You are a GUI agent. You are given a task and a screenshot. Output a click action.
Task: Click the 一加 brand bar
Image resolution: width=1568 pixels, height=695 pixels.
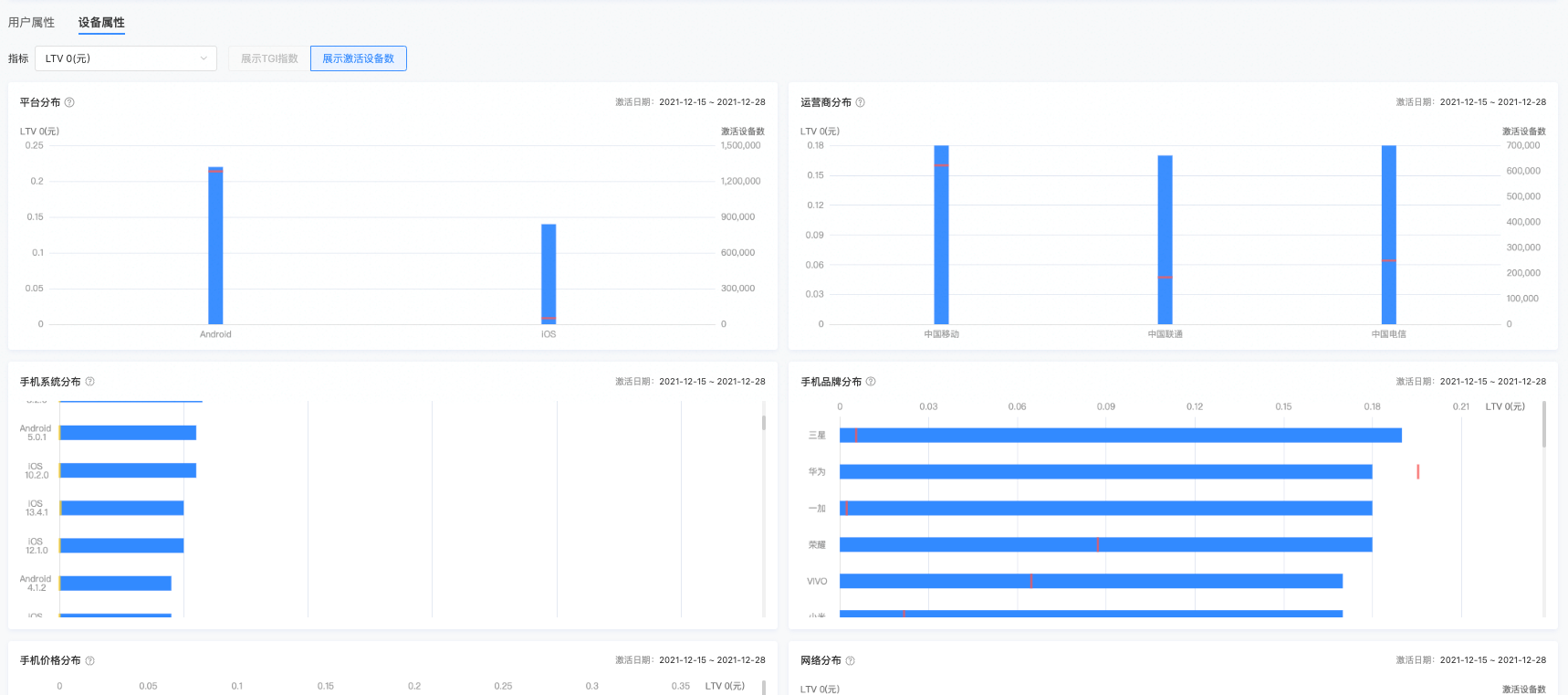click(x=1106, y=508)
